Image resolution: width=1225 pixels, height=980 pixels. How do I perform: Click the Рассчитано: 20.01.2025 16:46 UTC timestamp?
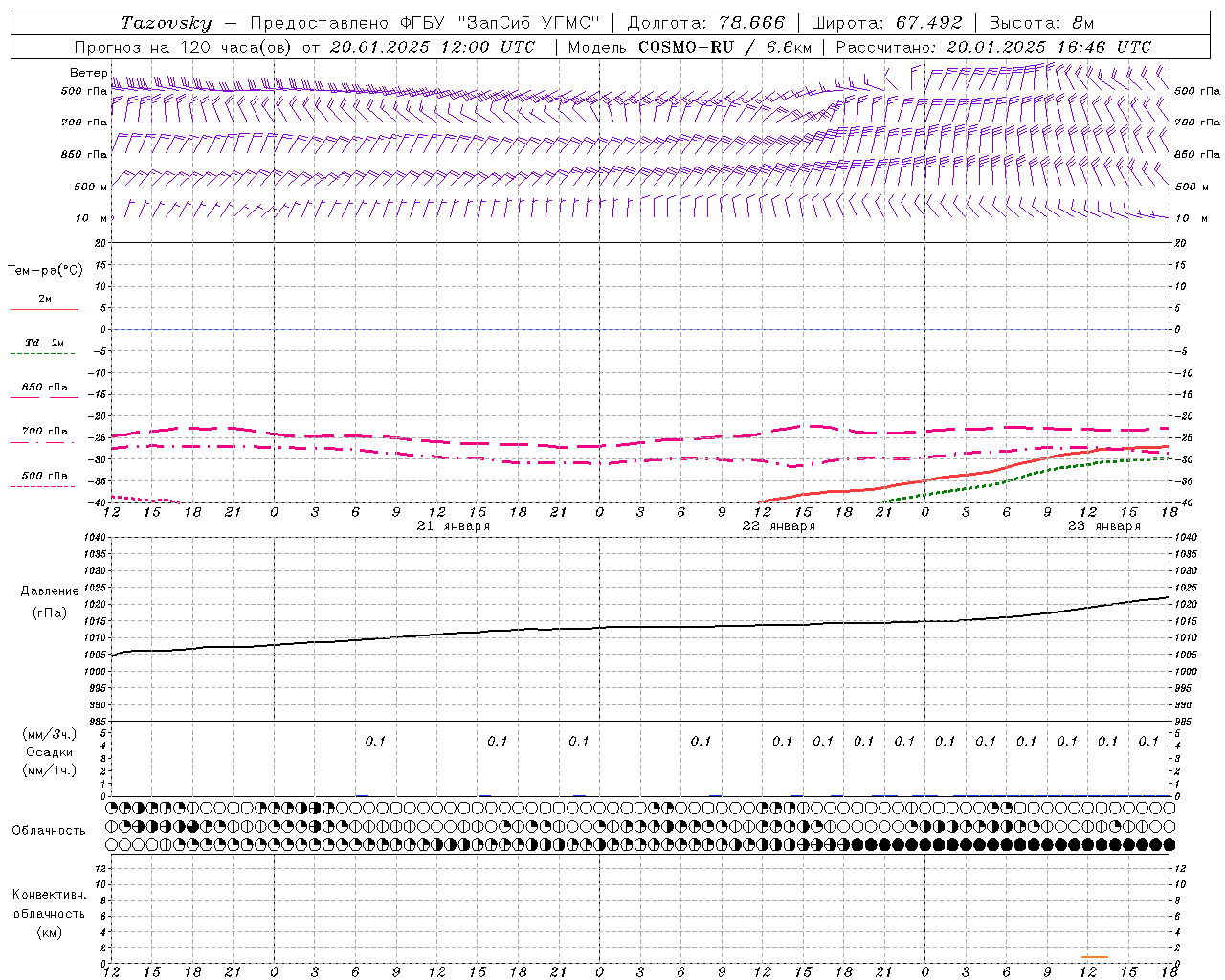point(993,47)
